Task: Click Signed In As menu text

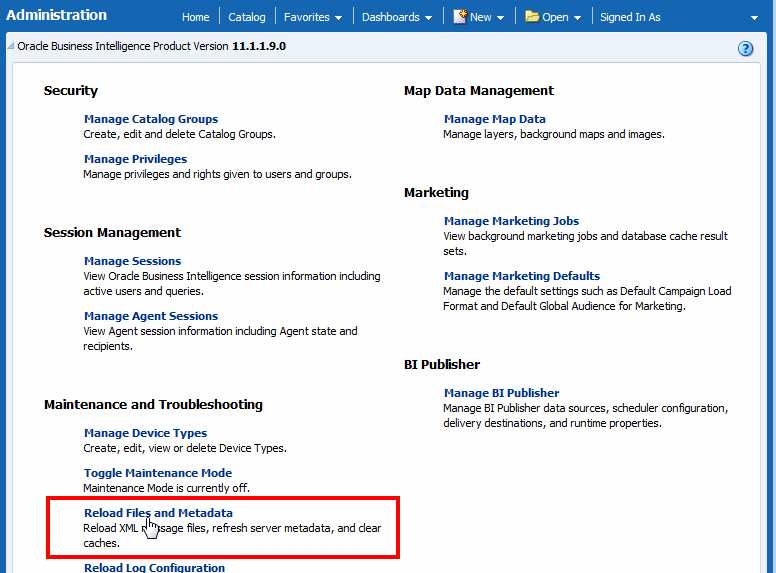Action: click(x=630, y=17)
